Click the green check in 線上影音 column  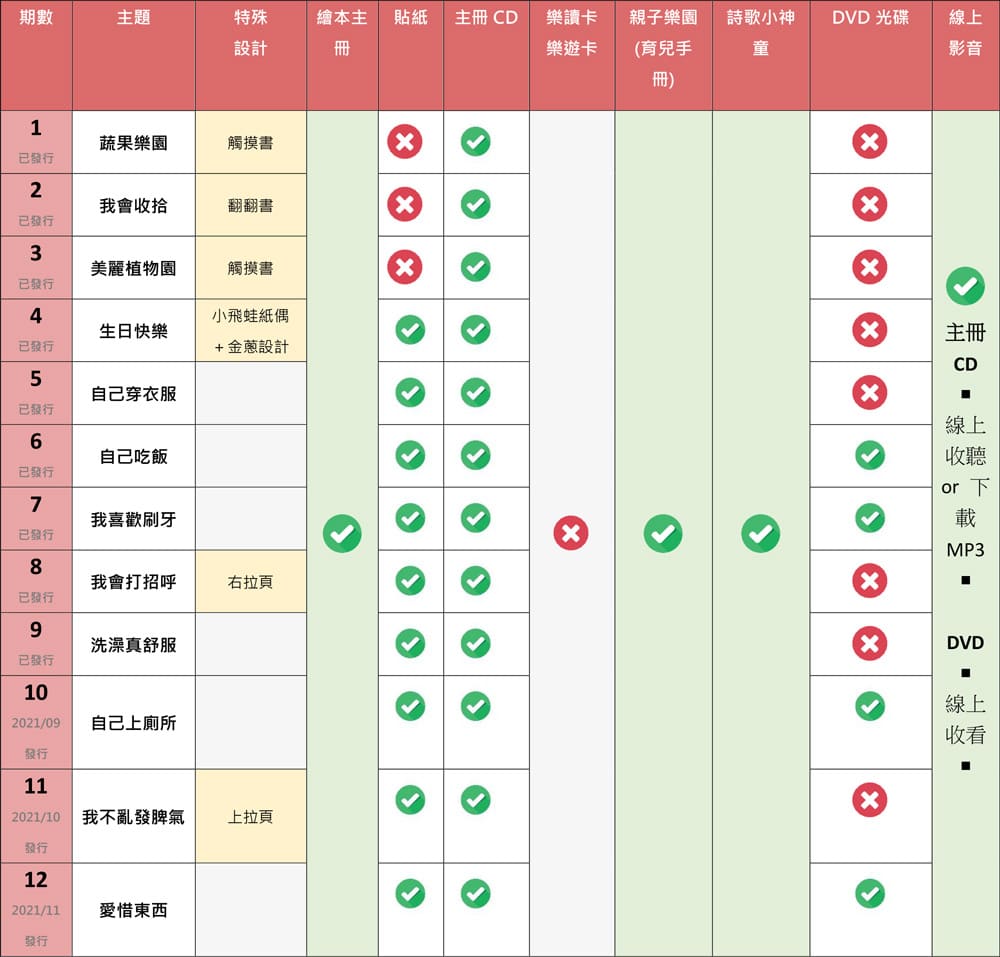click(x=965, y=286)
